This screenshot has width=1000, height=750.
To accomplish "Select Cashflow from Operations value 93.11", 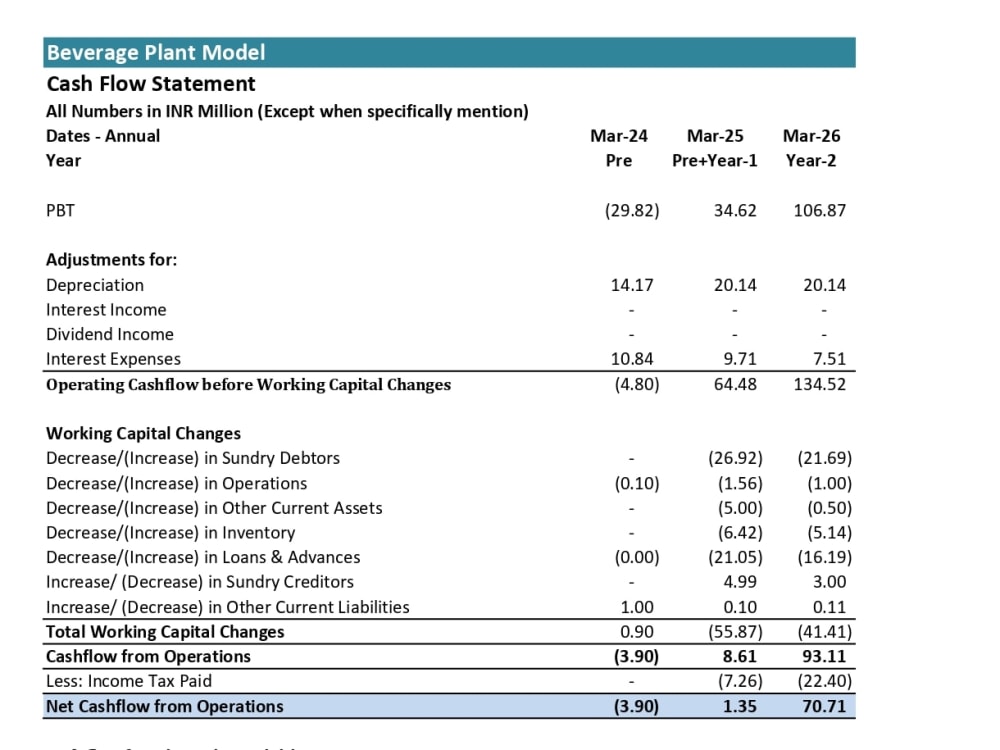I will pyautogui.click(x=824, y=657).
